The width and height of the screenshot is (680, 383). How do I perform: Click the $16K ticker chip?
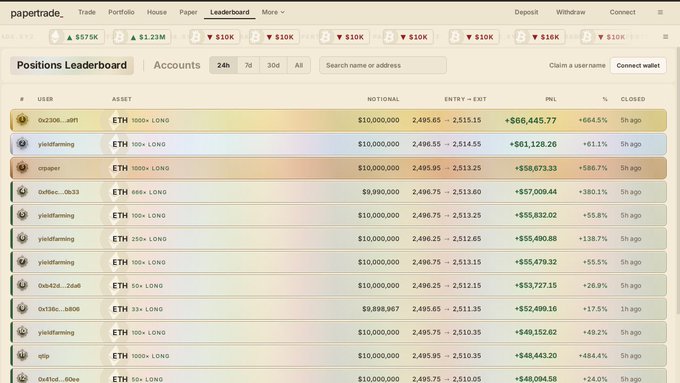540,37
